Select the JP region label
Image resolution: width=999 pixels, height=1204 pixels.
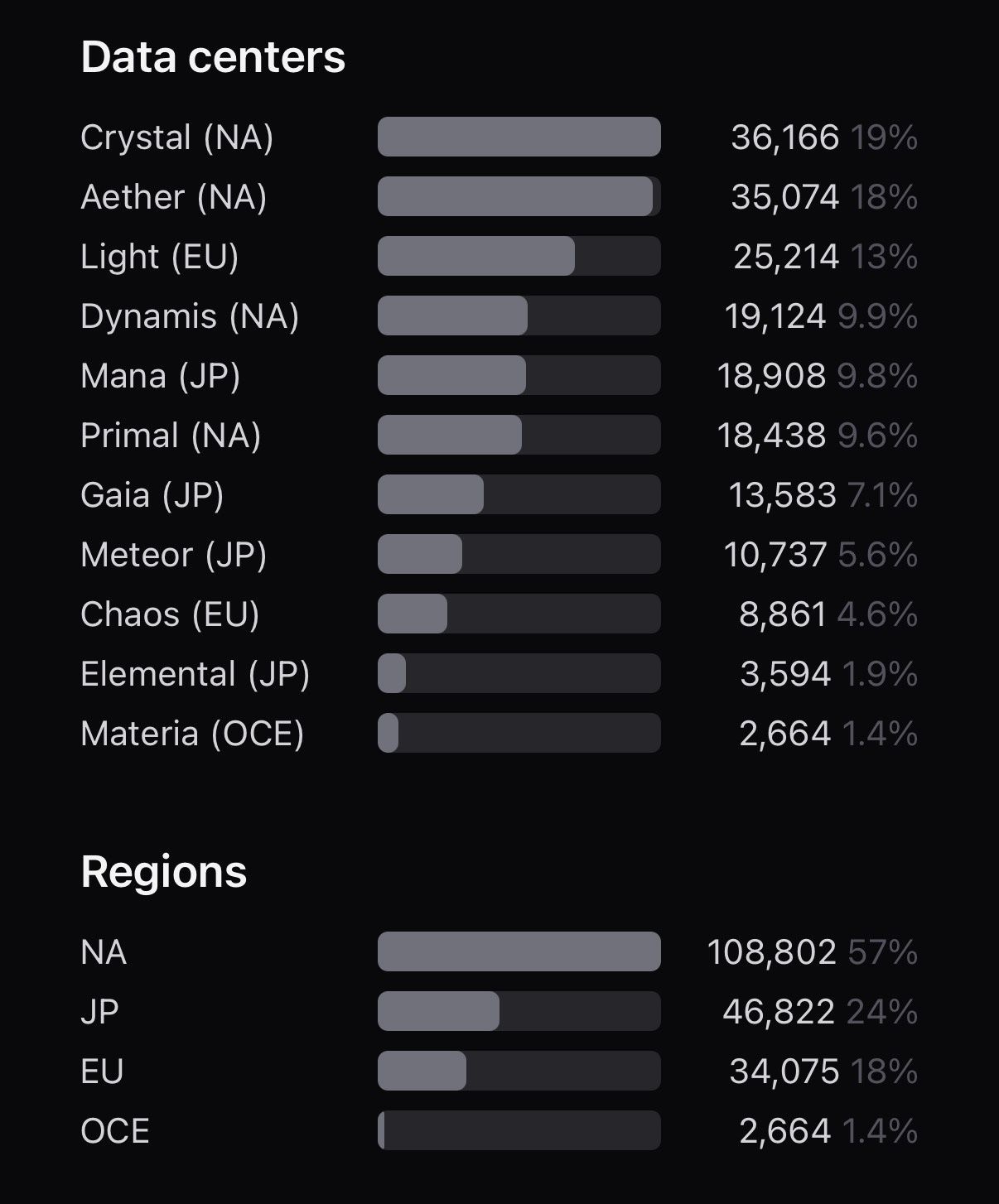[99, 1012]
